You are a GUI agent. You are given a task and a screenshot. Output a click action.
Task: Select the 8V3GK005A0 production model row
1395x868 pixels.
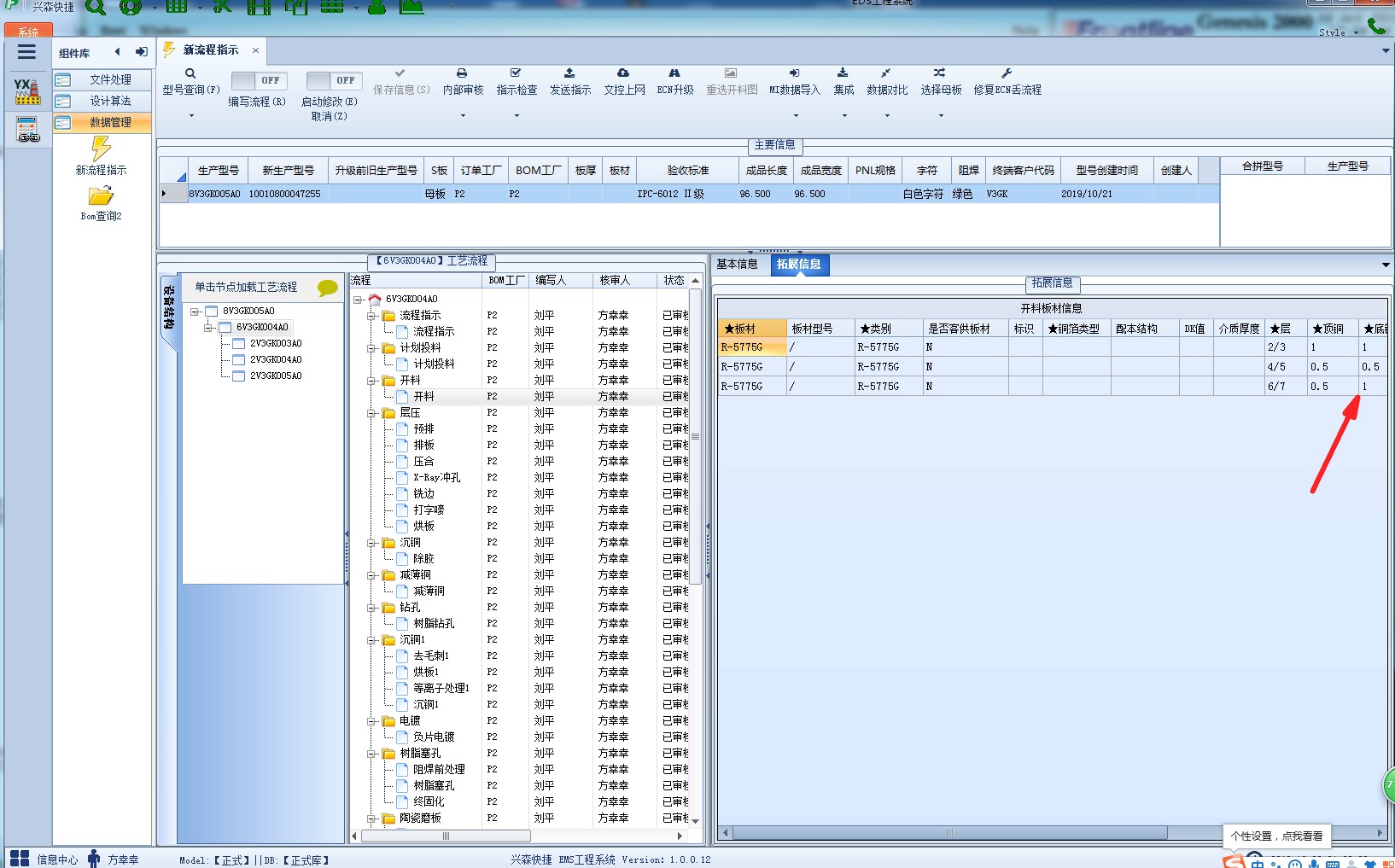pos(690,195)
